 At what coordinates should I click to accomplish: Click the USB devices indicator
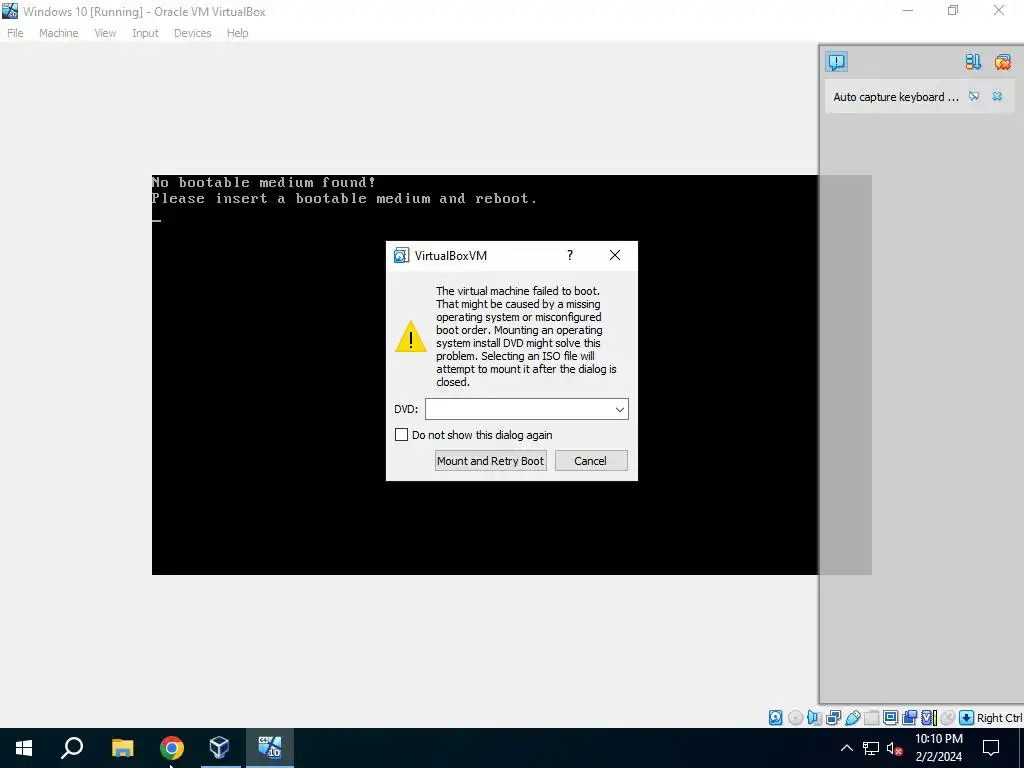[x=853, y=718]
